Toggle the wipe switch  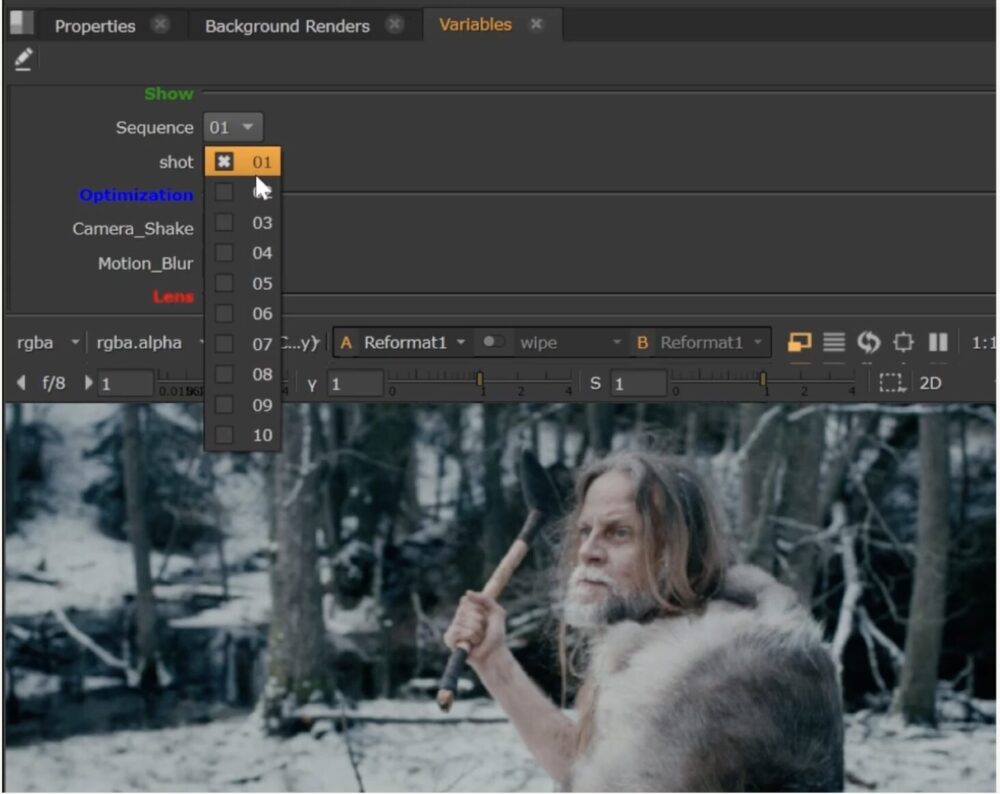pos(492,342)
